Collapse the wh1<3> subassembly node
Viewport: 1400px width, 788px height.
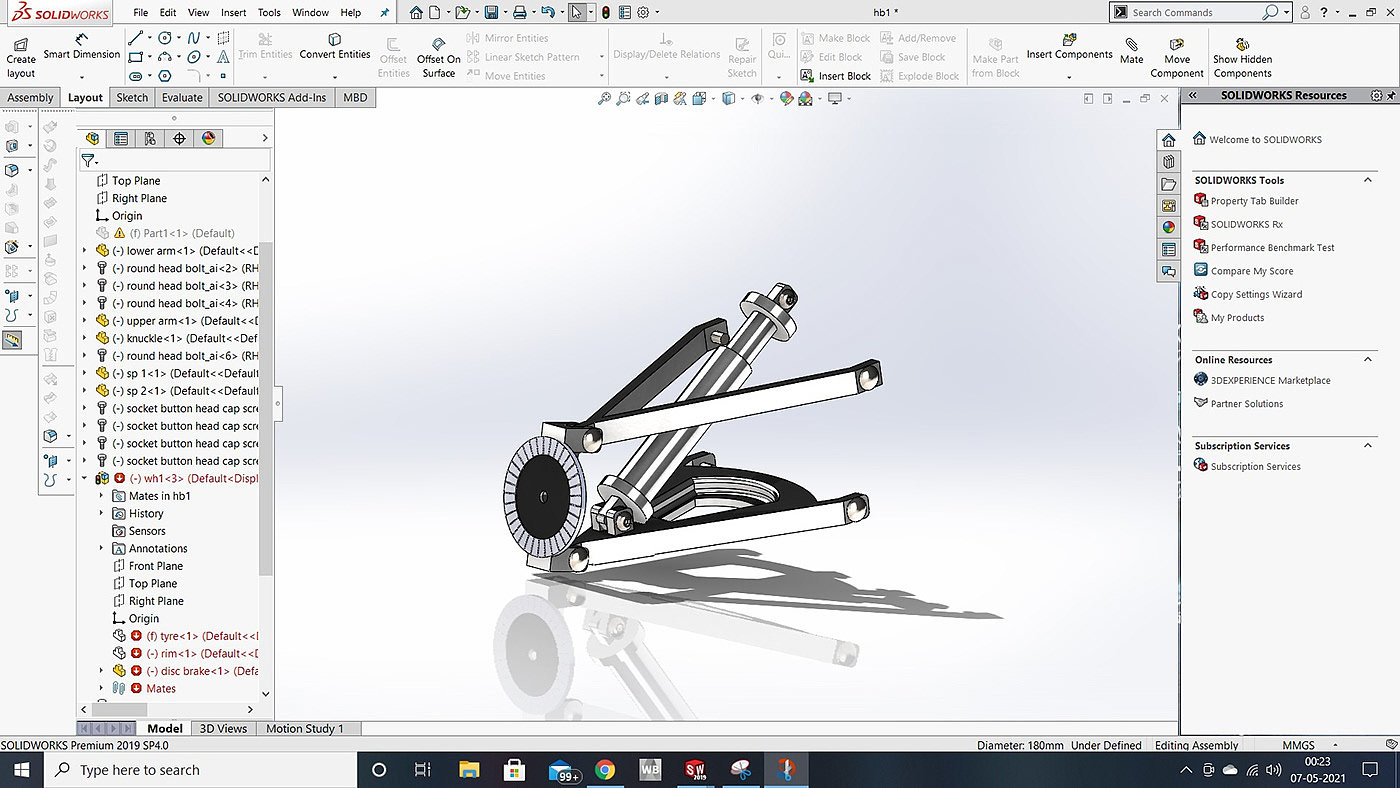point(85,479)
